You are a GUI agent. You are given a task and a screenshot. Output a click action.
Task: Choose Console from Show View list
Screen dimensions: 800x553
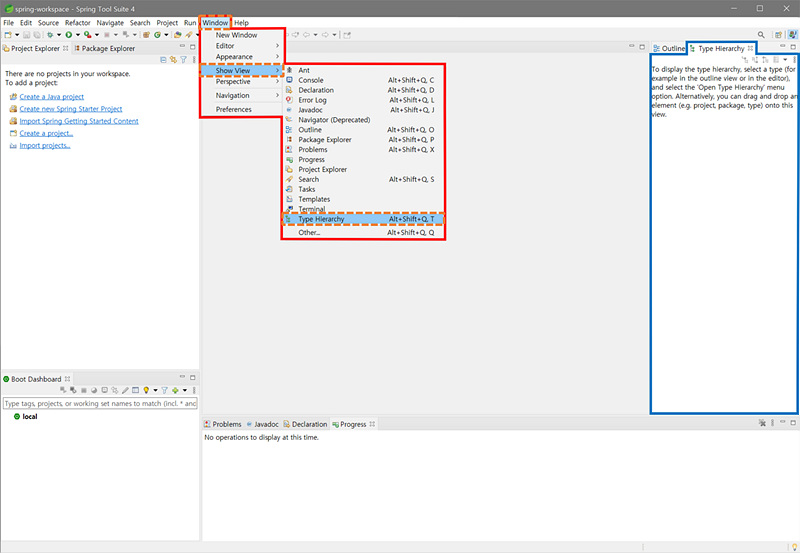[363, 80]
